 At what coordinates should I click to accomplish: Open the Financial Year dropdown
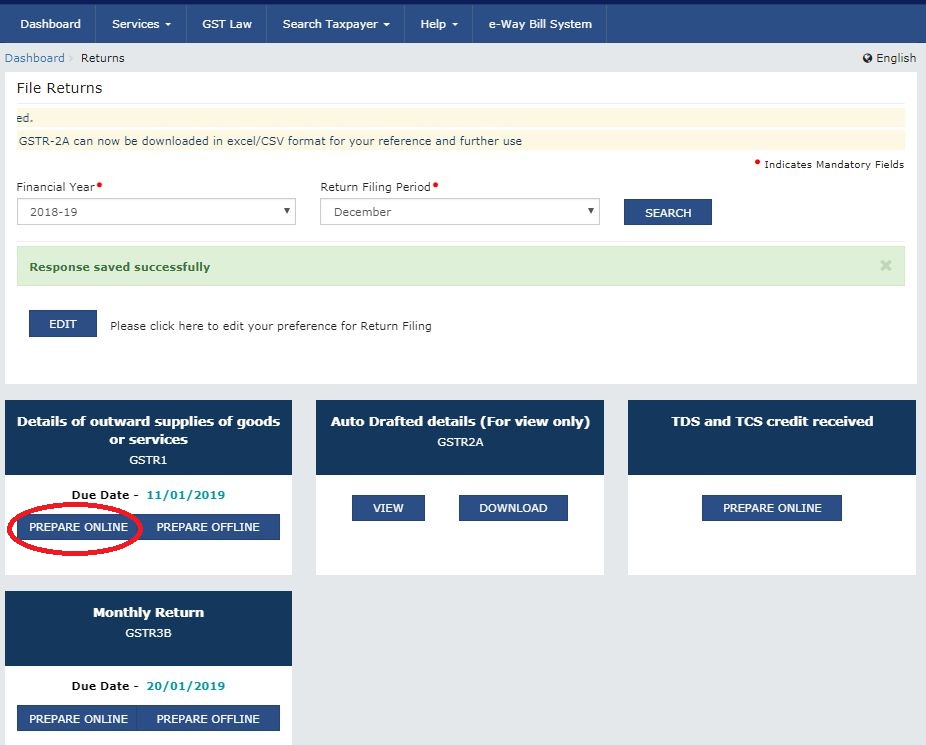pos(156,212)
